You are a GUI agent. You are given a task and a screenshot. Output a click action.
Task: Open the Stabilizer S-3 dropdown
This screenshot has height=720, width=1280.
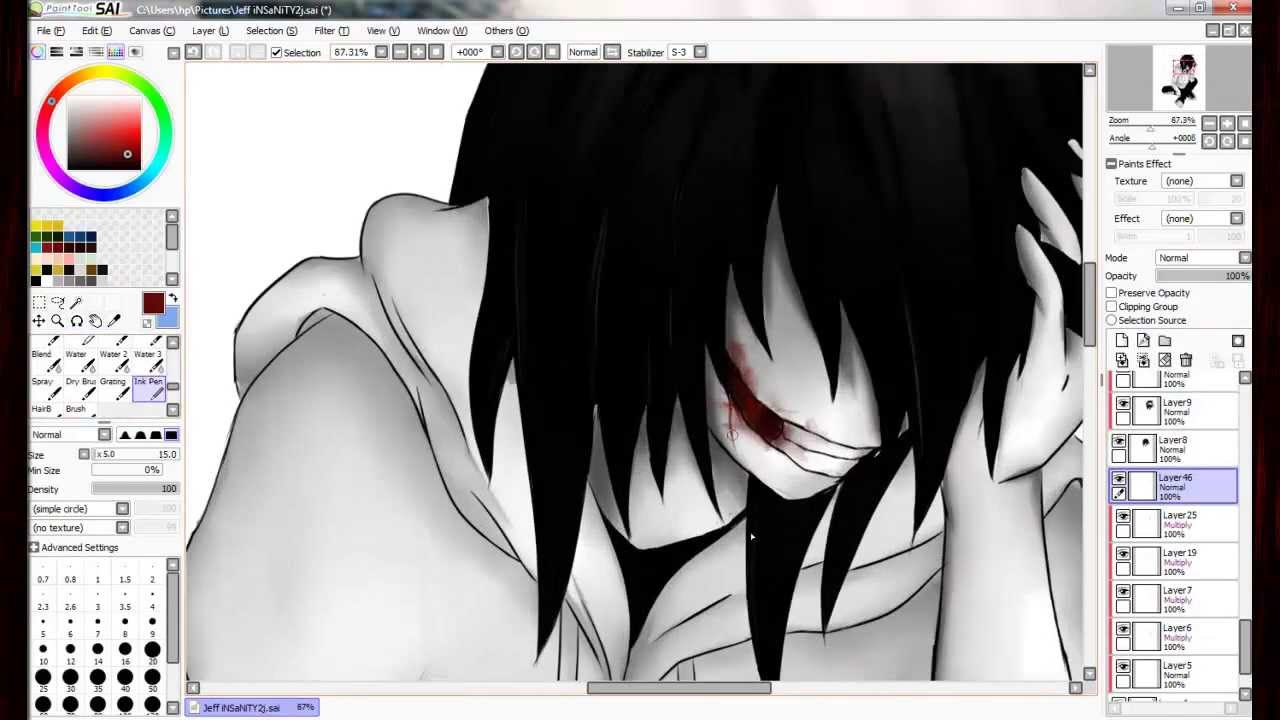[x=700, y=52]
